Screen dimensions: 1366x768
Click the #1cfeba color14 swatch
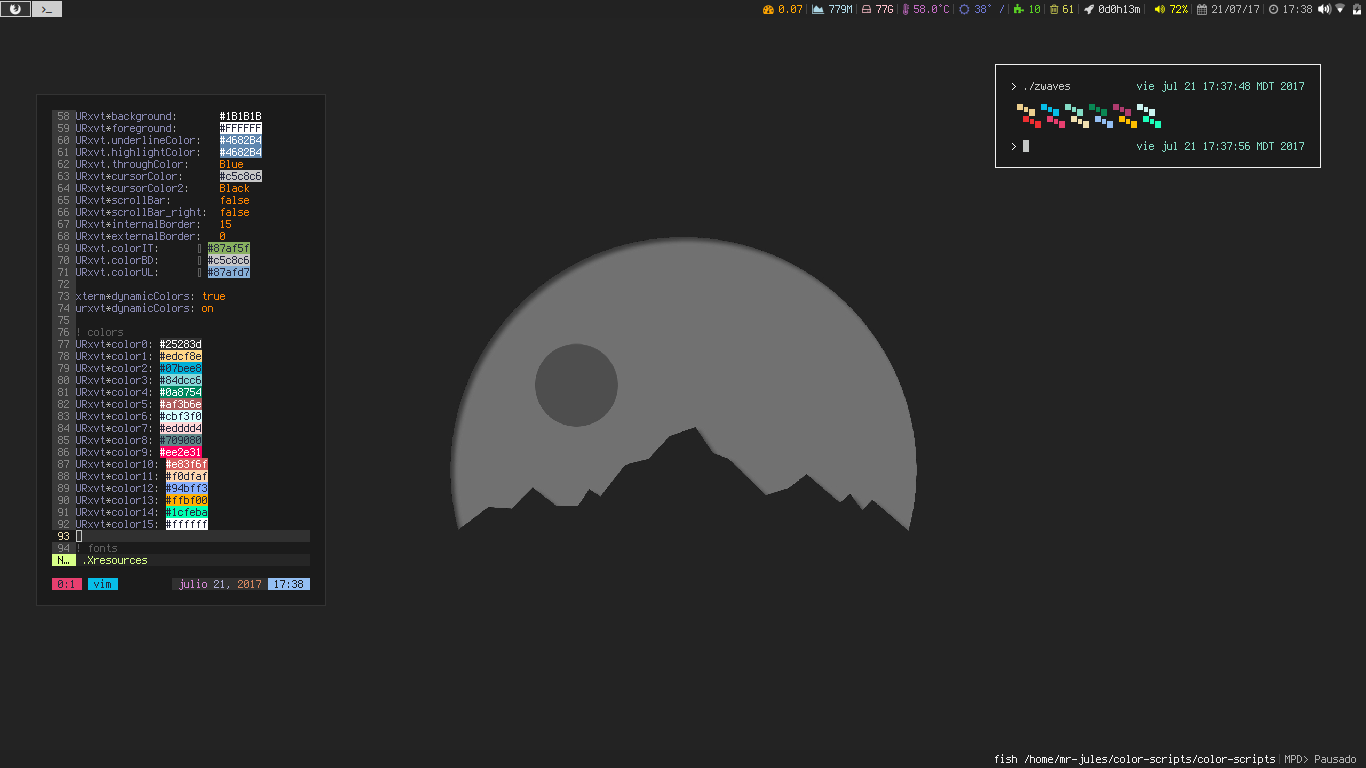[x=187, y=513]
